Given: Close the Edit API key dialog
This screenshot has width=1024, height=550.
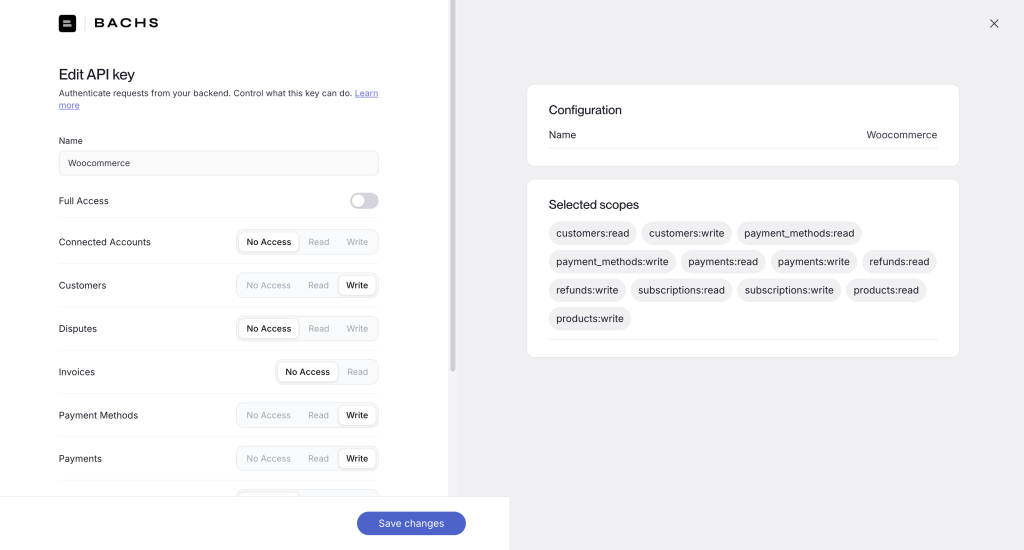Looking at the screenshot, I should pos(994,24).
